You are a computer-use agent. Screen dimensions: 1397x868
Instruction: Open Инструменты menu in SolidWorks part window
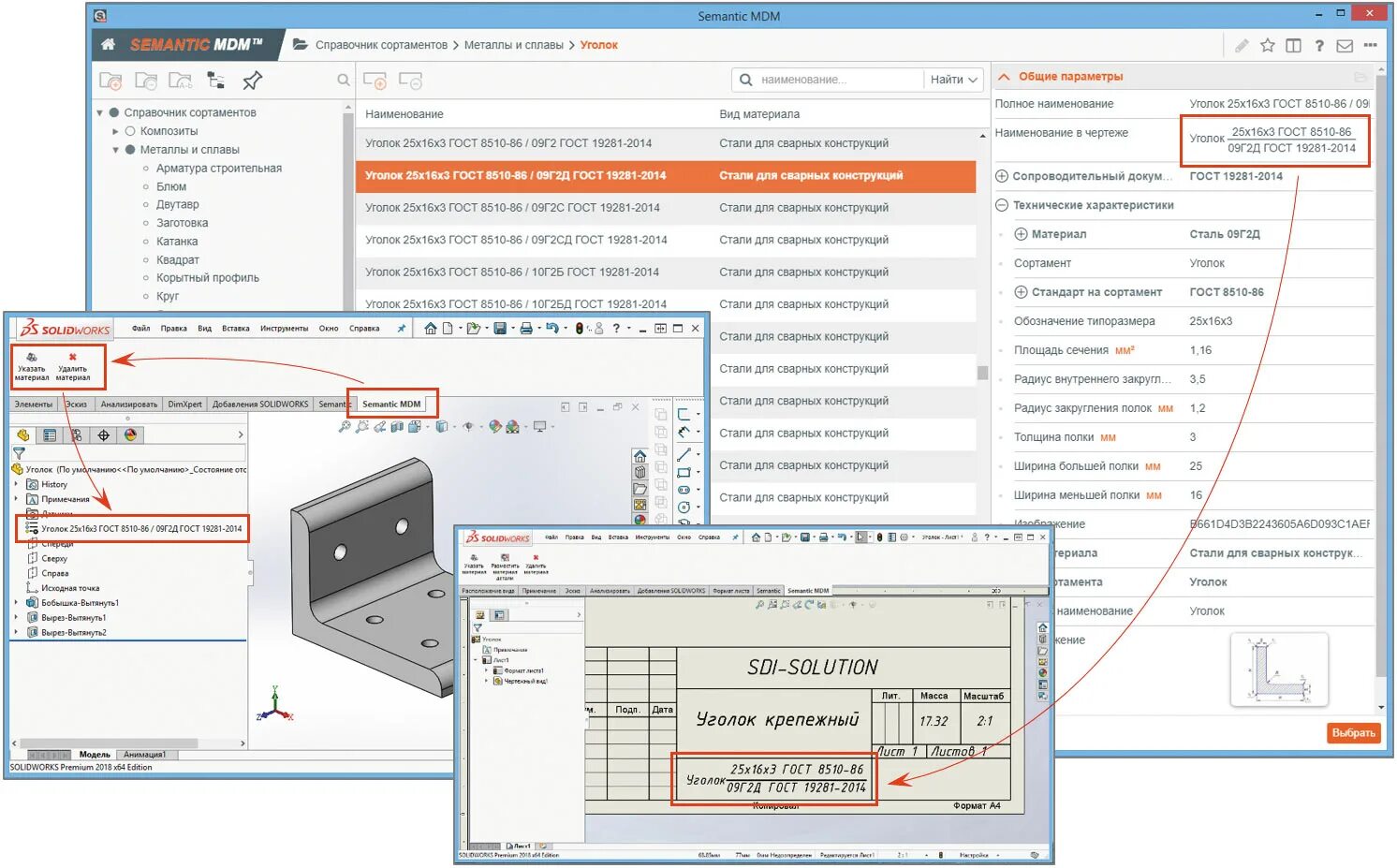(x=285, y=329)
